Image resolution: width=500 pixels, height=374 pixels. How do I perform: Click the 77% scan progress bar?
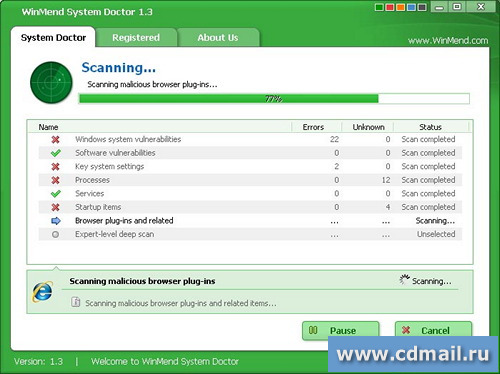tap(274, 99)
